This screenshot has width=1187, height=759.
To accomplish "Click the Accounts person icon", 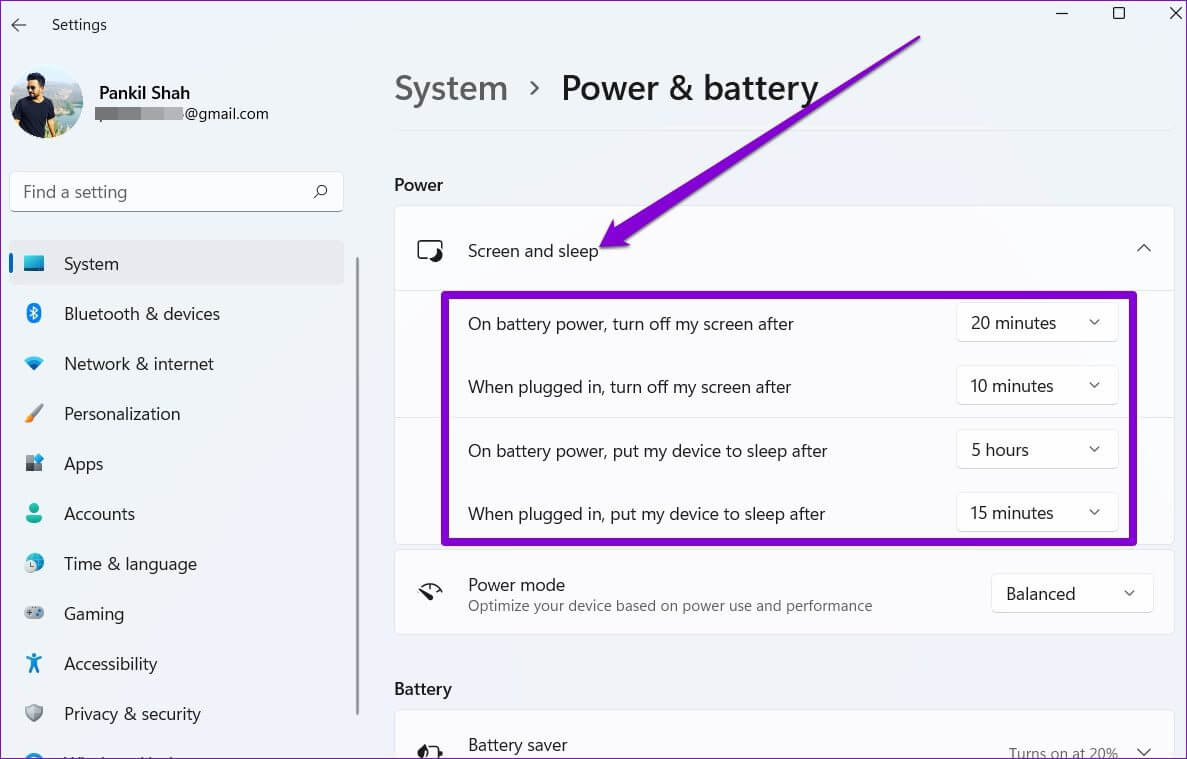I will pos(34,514).
